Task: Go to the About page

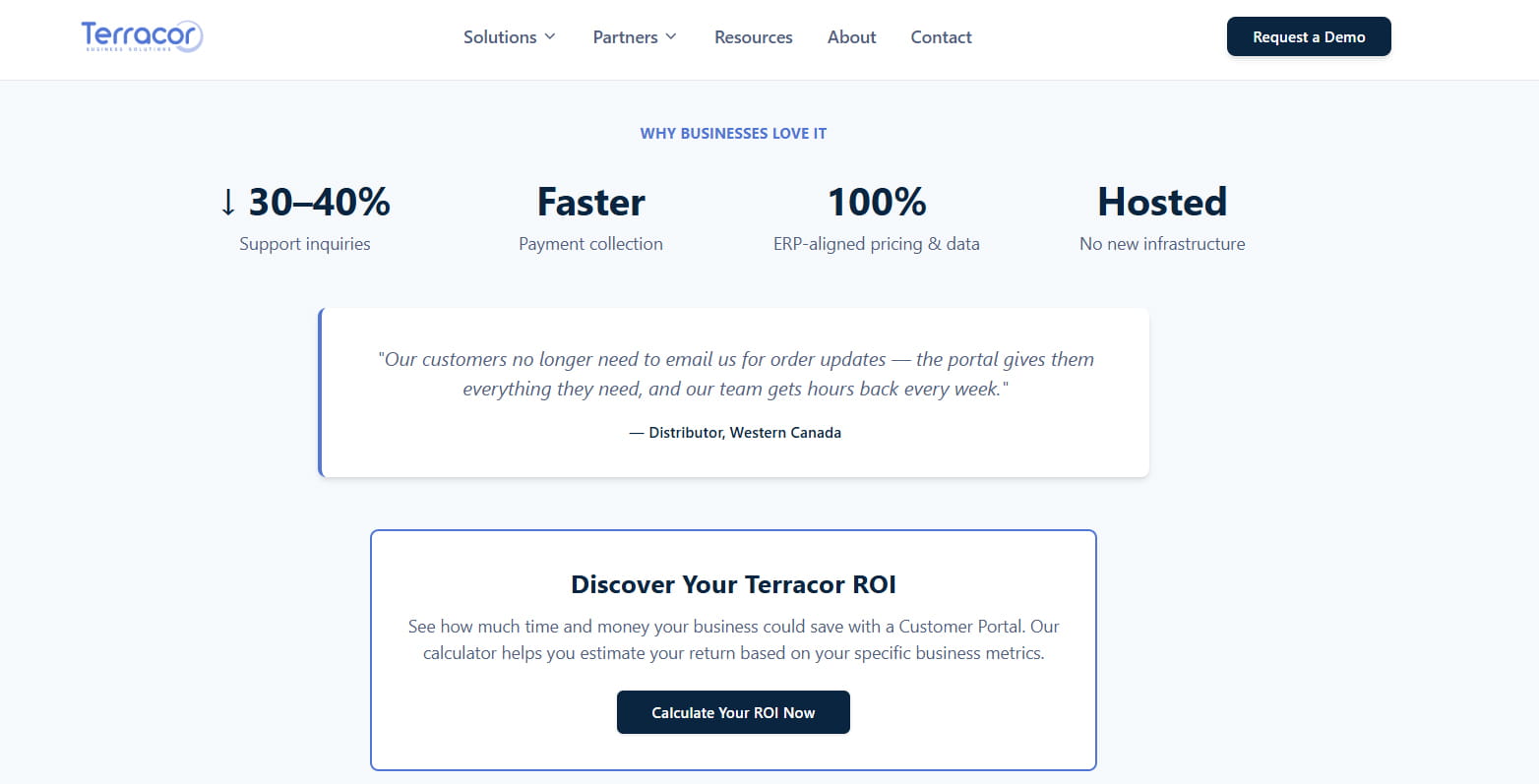Action: [851, 37]
